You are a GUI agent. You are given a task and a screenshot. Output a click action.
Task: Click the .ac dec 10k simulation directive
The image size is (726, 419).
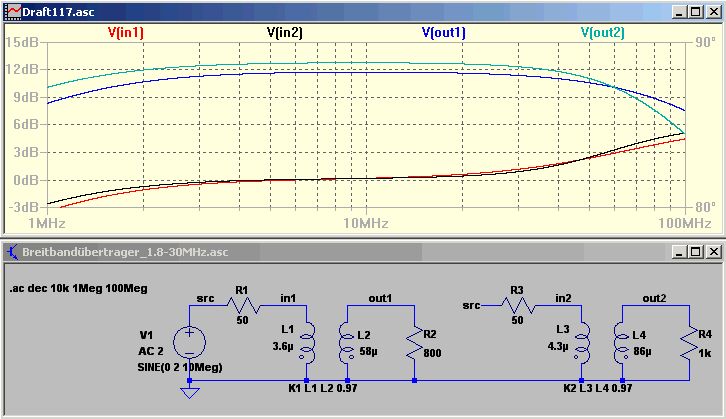point(78,288)
